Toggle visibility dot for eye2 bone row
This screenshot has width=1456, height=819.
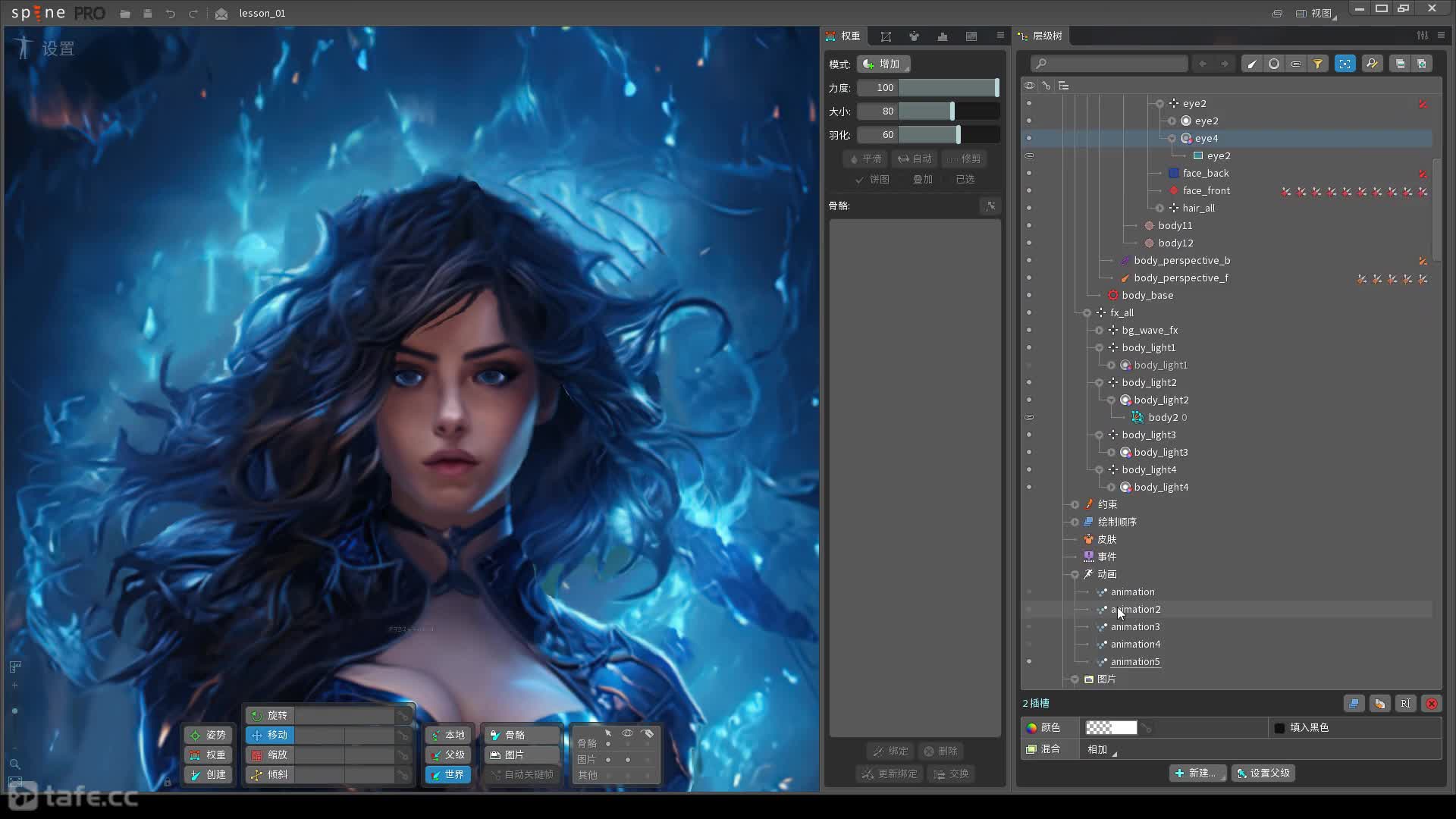pos(1029,104)
